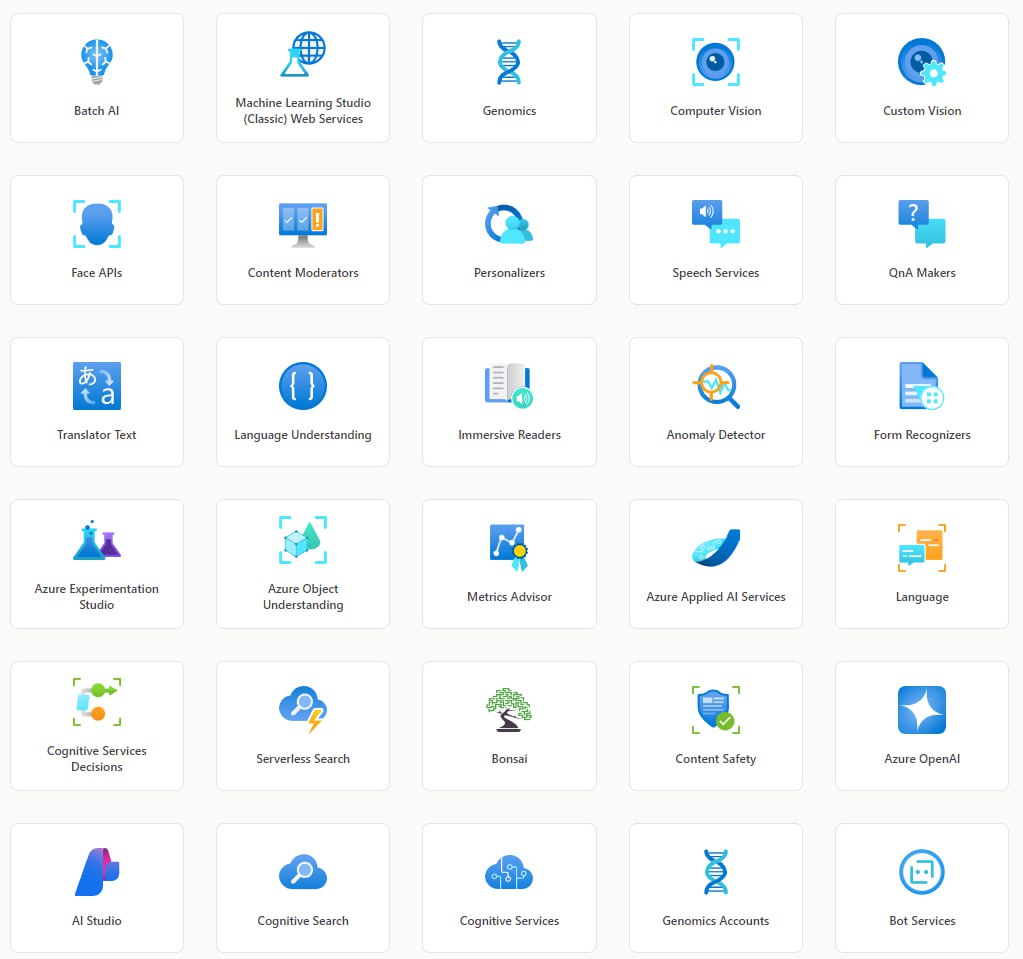Screen dimensions: 1023x959
Task: Open the Form Recognizers document icon
Action: (922, 386)
